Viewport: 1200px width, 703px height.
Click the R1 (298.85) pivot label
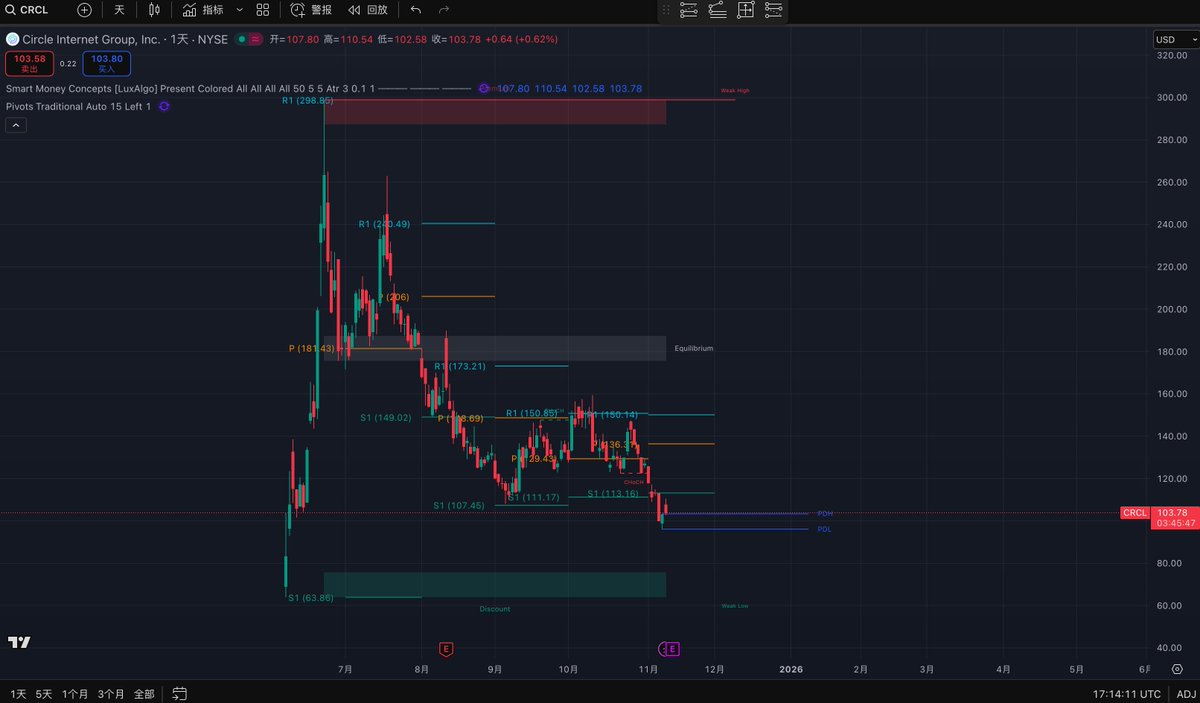tap(307, 100)
